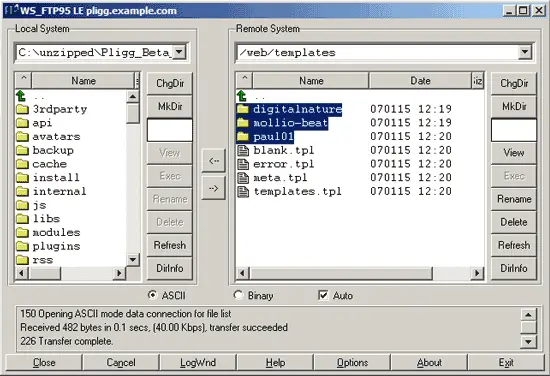Click the remote directory name input field

click(x=514, y=130)
